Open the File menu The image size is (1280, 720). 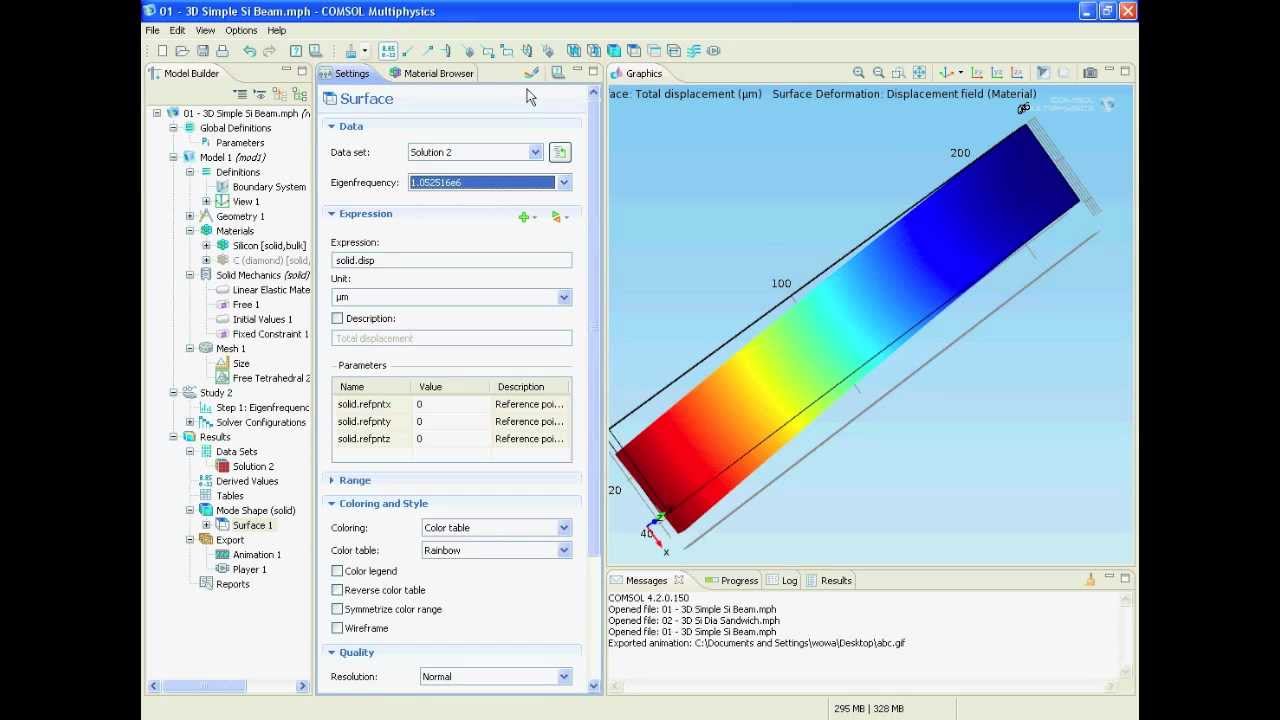coord(152,30)
